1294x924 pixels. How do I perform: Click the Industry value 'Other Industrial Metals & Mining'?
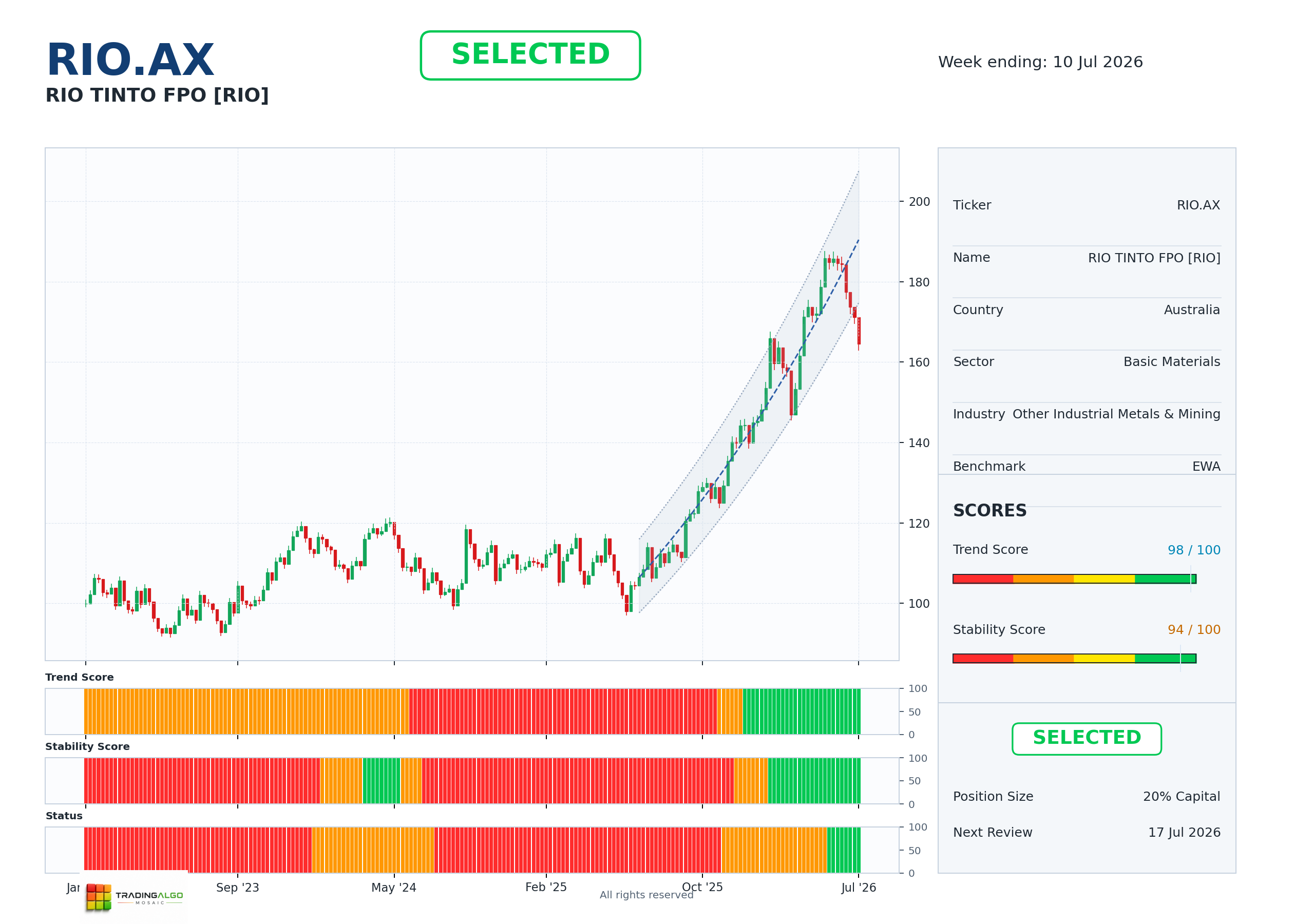(1116, 414)
